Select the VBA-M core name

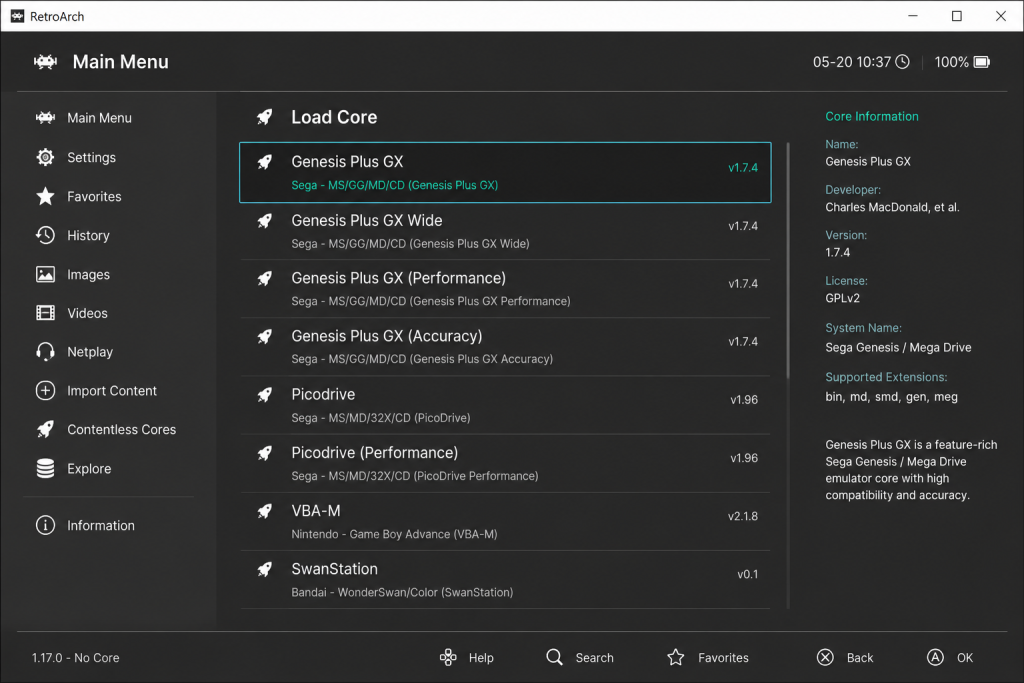pyautogui.click(x=315, y=511)
